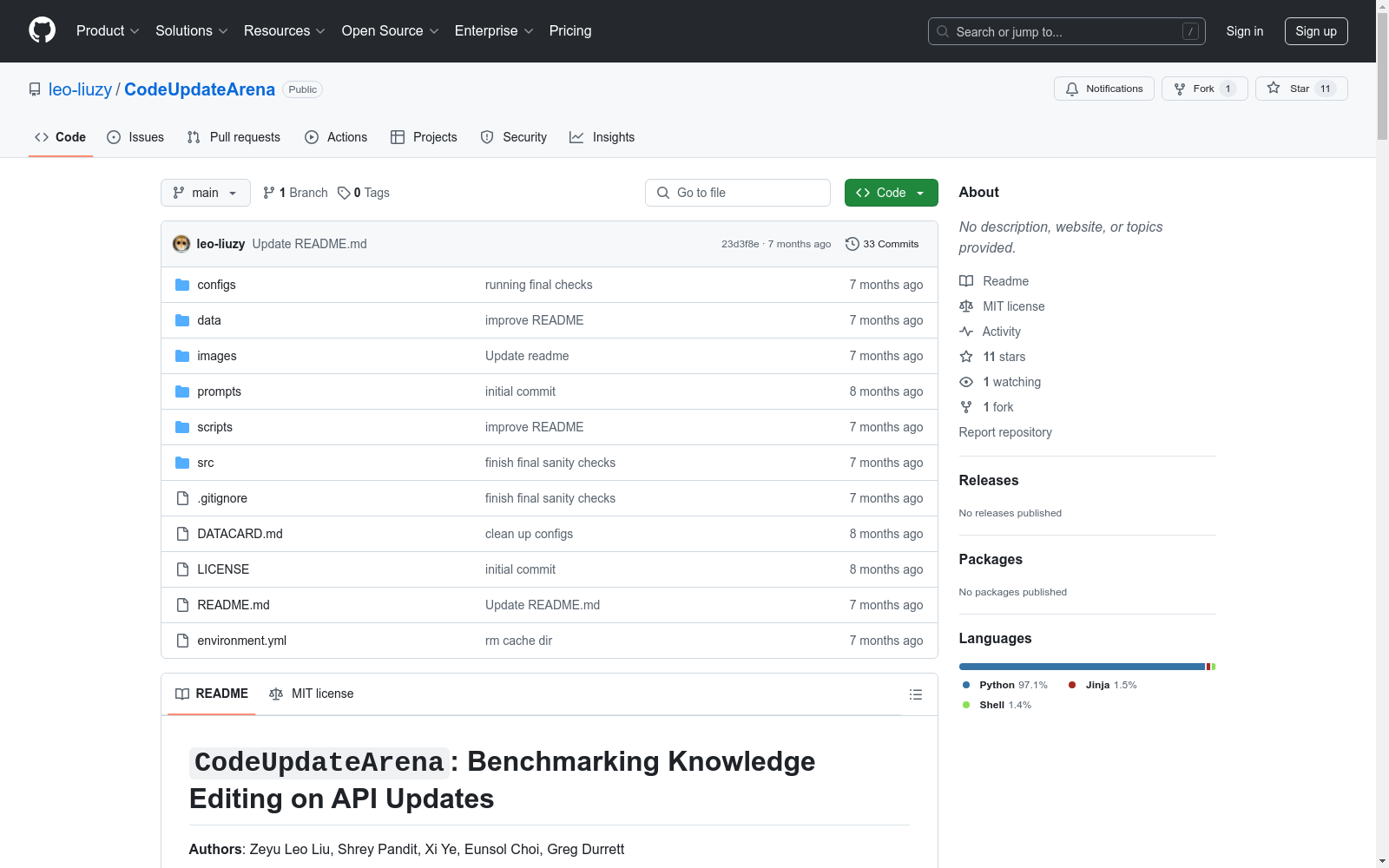This screenshot has height=868, width=1389.
Task: Switch to the Security tab
Action: point(514,137)
